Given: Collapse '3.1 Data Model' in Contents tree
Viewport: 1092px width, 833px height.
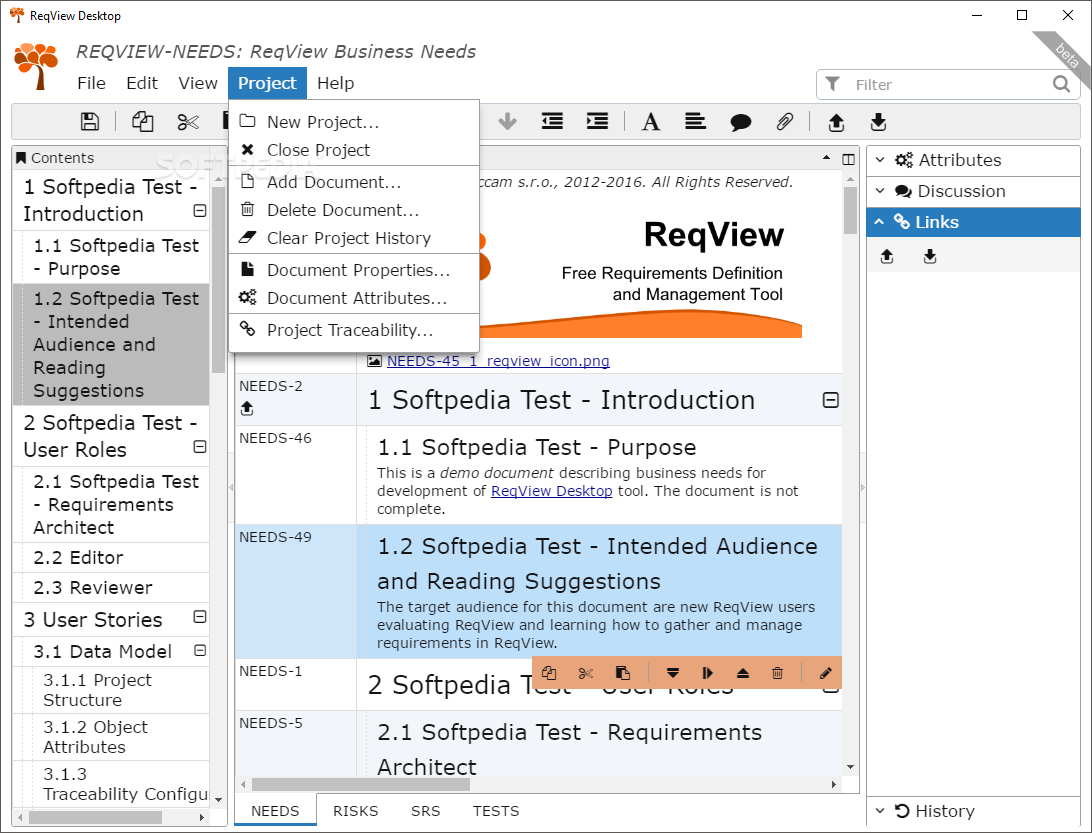Looking at the screenshot, I should coord(200,650).
